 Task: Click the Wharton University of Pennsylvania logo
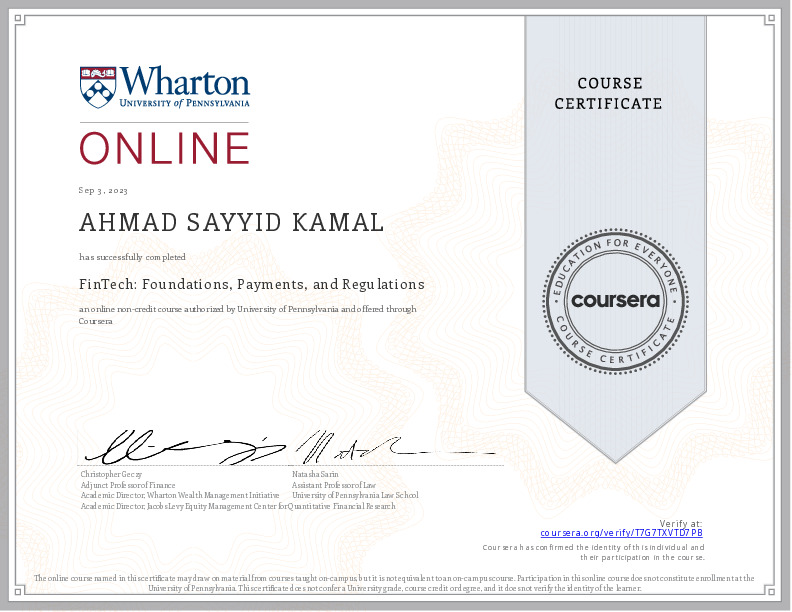[165, 87]
